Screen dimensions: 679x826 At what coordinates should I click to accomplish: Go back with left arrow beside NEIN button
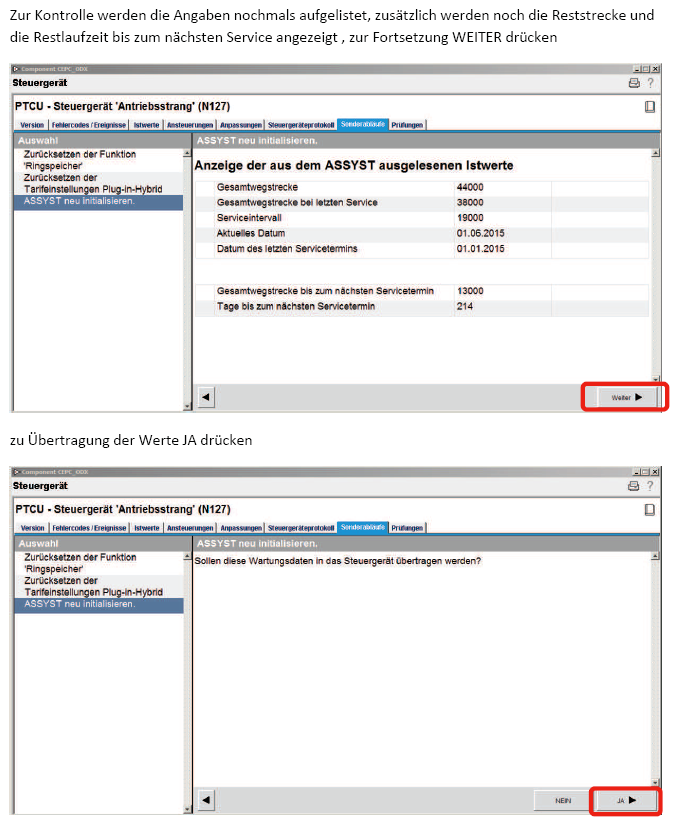pyautogui.click(x=206, y=800)
